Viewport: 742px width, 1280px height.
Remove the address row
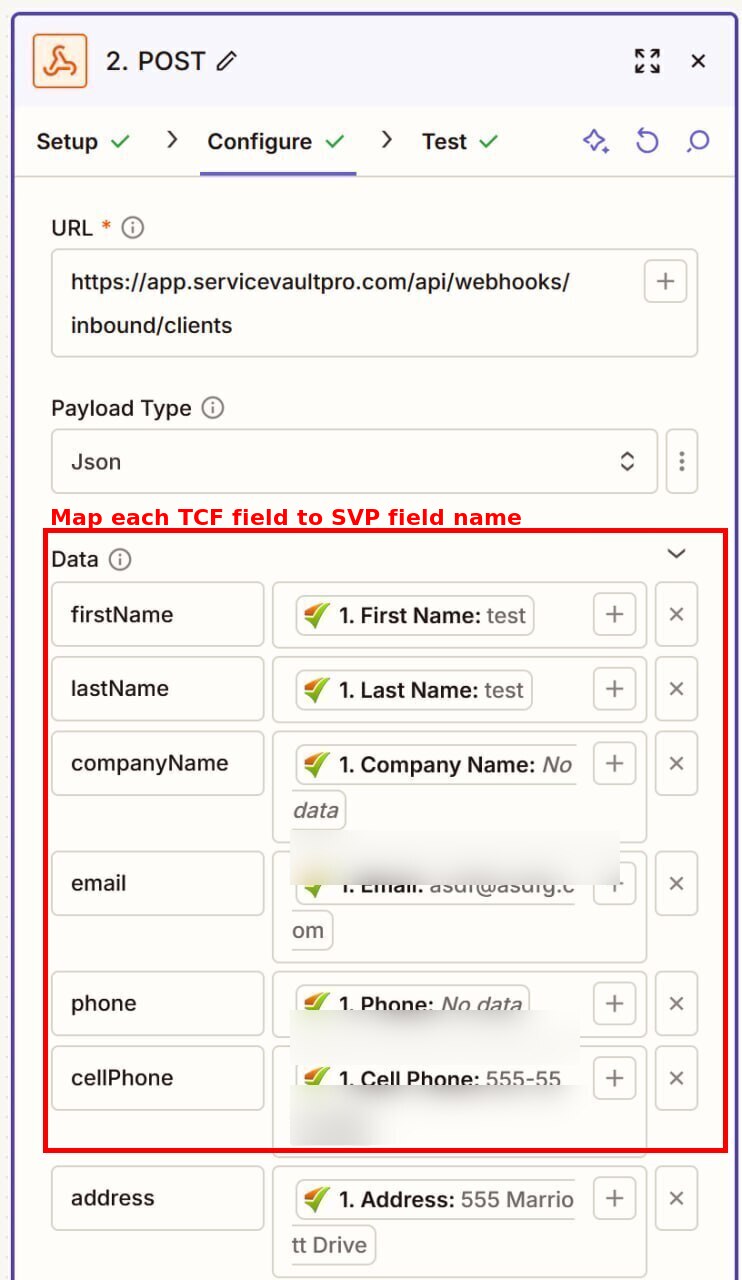coord(676,1197)
